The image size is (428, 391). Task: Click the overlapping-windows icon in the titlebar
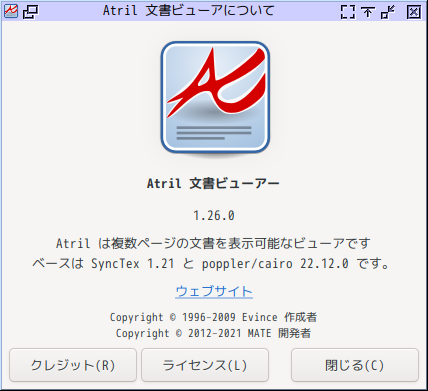point(30,12)
